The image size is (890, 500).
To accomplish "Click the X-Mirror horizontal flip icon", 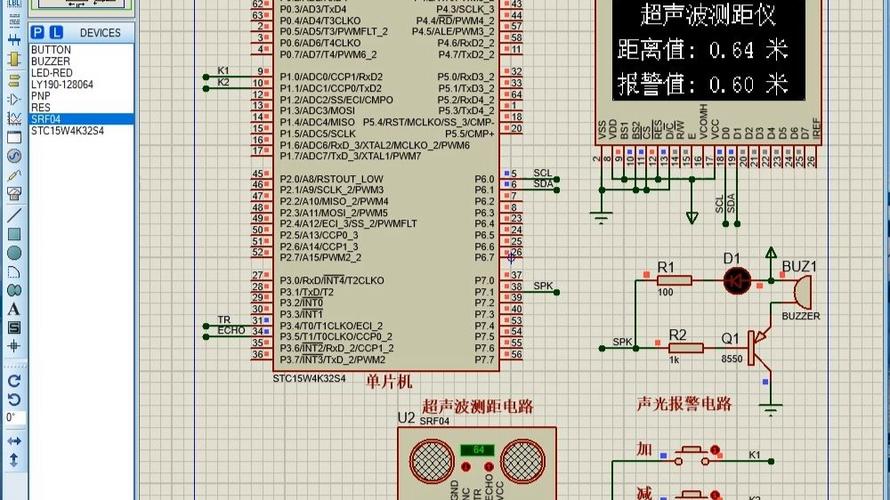I will pos(14,441).
